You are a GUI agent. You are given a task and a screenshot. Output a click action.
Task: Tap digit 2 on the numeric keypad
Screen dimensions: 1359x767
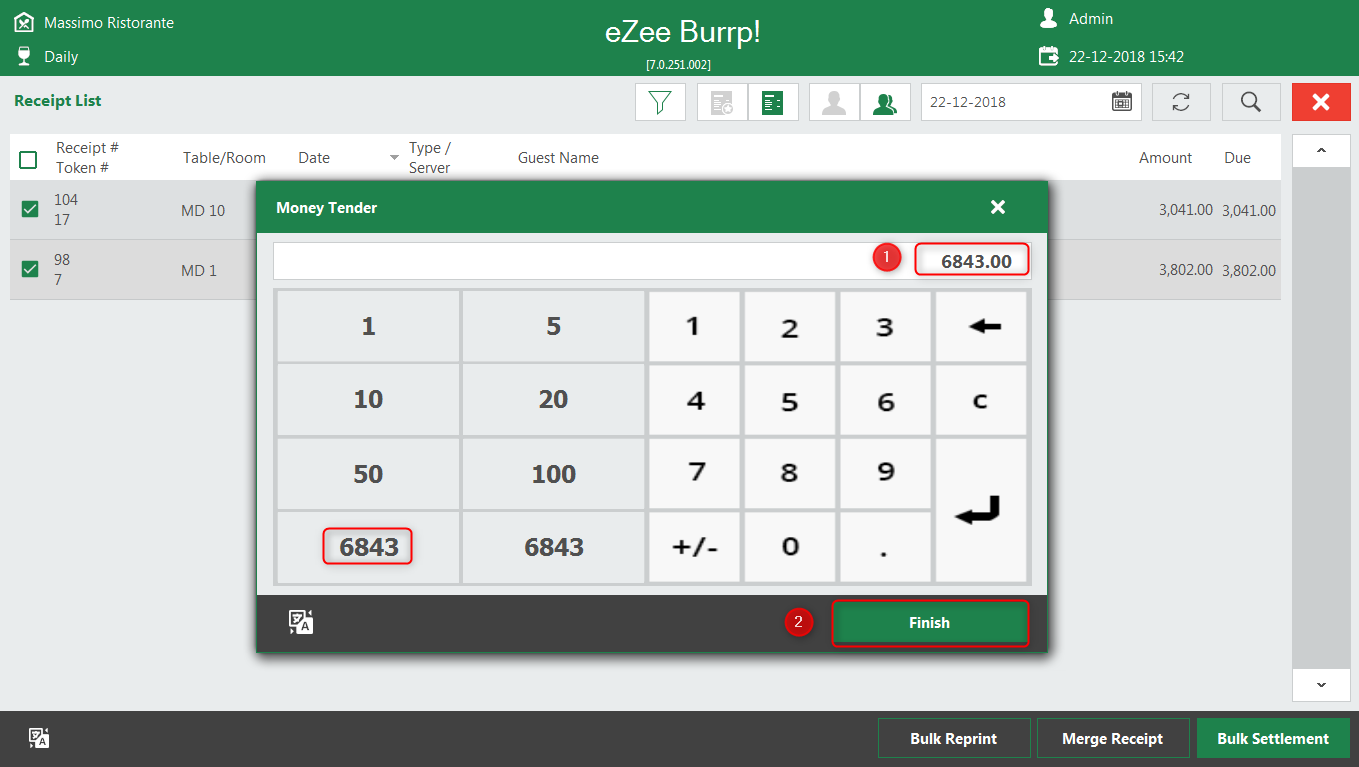tap(789, 326)
